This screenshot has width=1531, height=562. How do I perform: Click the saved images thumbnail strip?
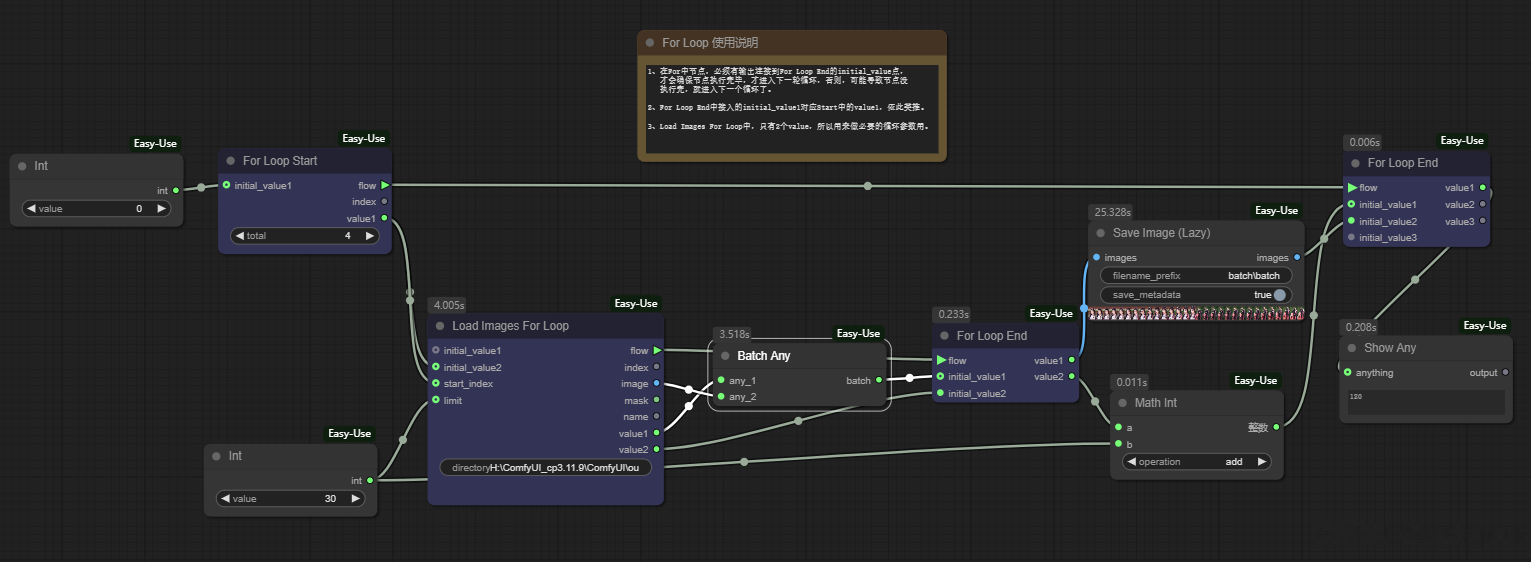pyautogui.click(x=1196, y=314)
